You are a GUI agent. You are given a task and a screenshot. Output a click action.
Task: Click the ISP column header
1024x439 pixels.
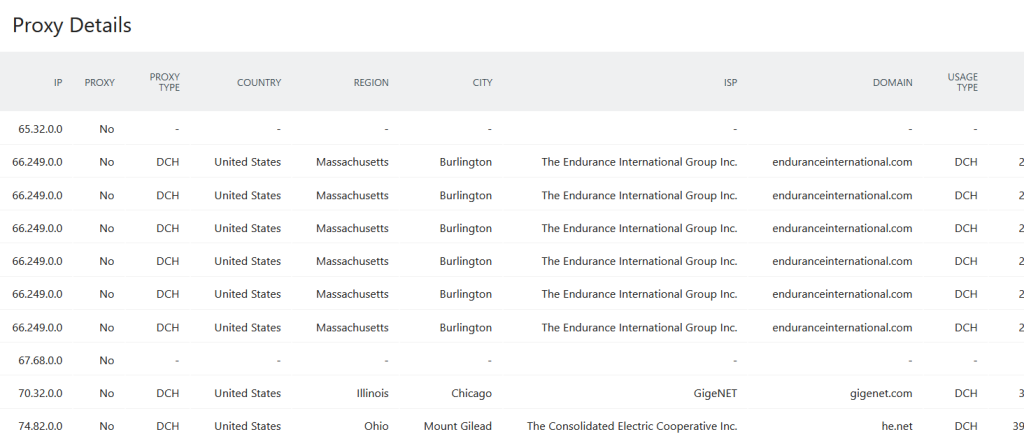pyautogui.click(x=730, y=82)
